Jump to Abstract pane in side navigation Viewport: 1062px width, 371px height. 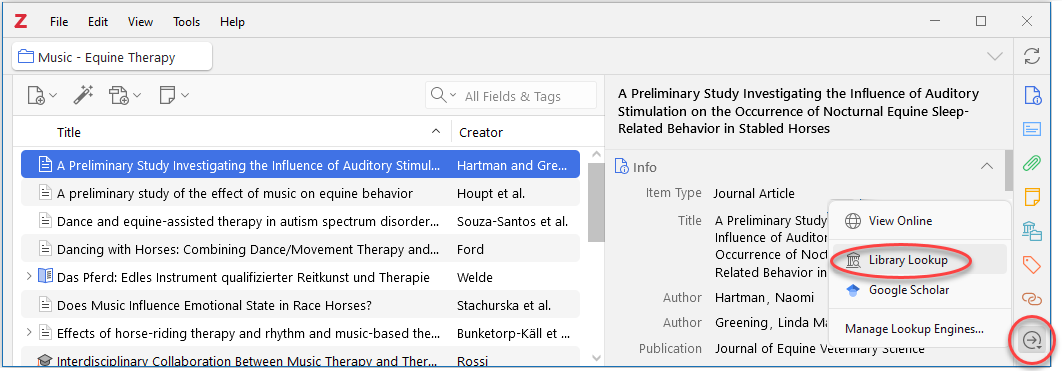tap(1032, 129)
